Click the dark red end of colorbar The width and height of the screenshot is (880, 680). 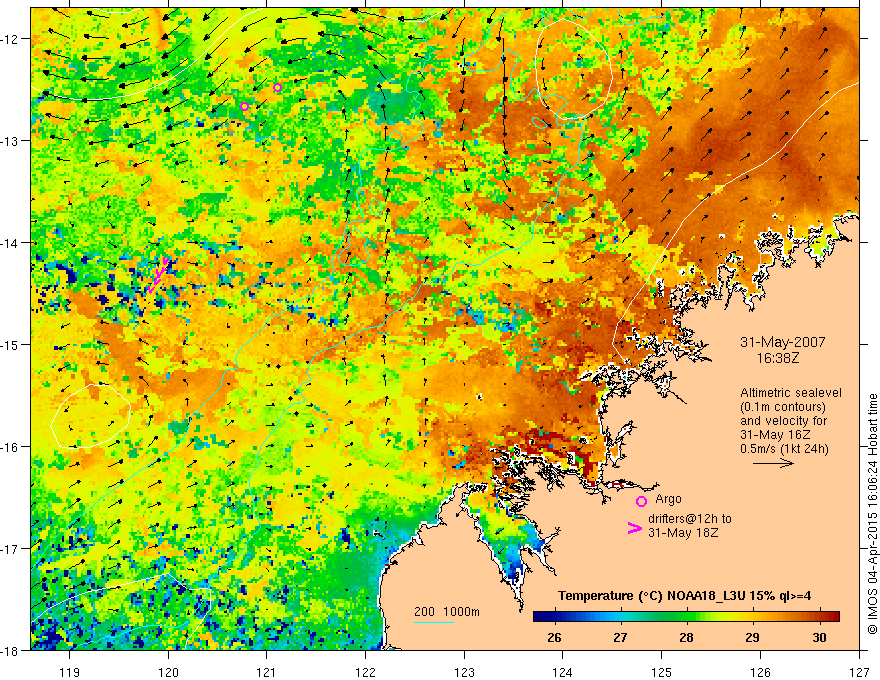pyautogui.click(x=833, y=617)
